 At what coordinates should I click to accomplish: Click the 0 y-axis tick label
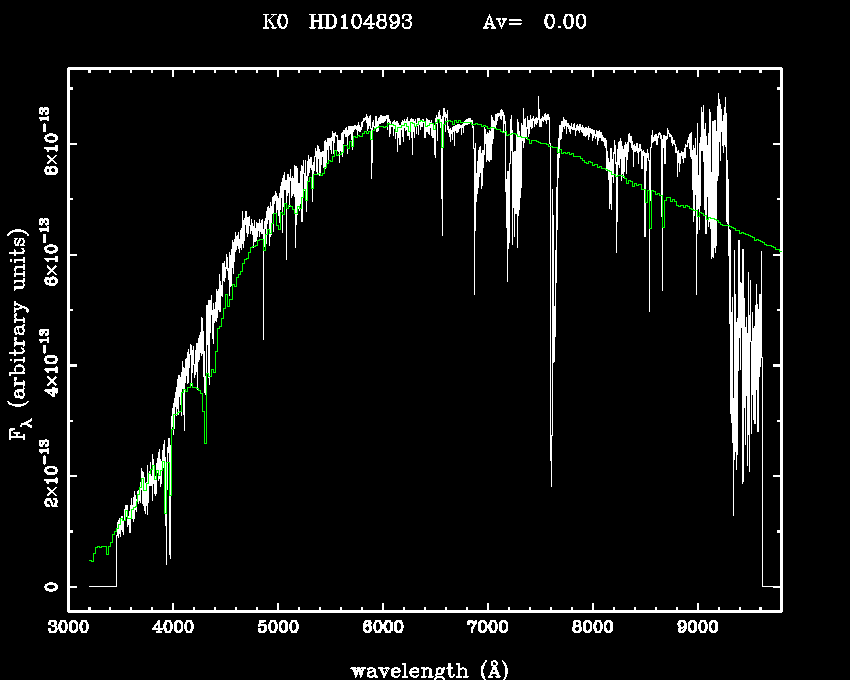[48, 586]
